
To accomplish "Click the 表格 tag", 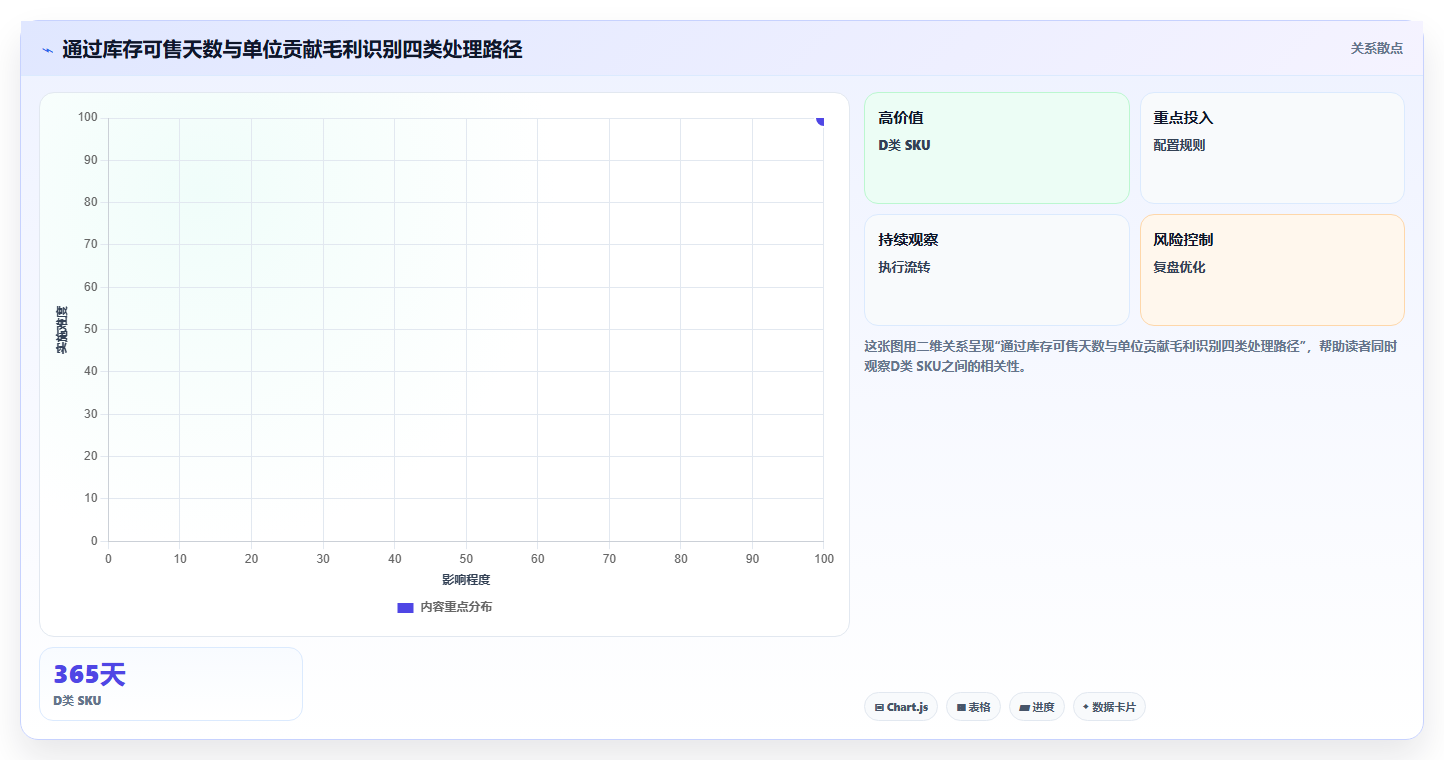I will [x=973, y=707].
